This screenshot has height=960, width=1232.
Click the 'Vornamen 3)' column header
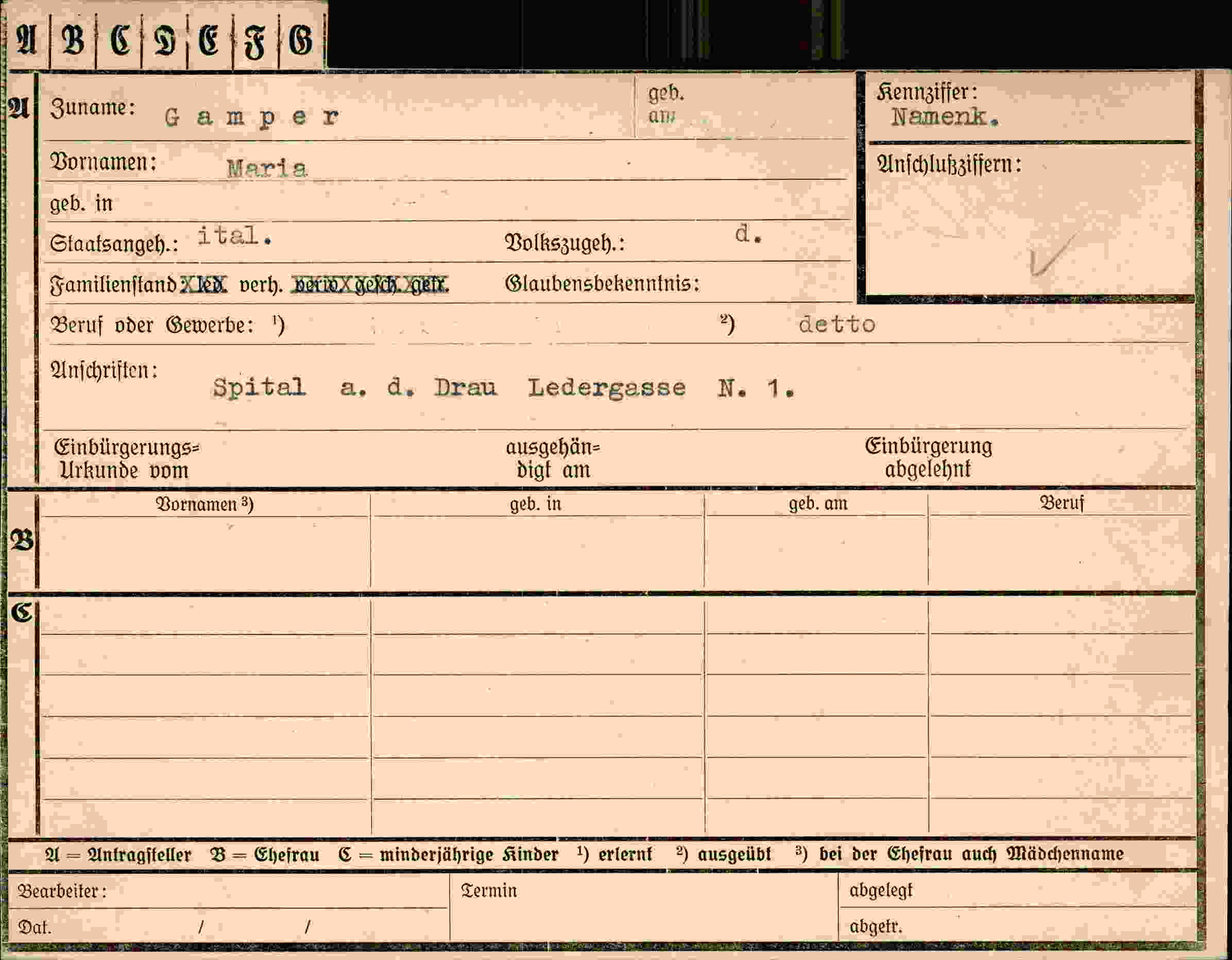click(204, 504)
